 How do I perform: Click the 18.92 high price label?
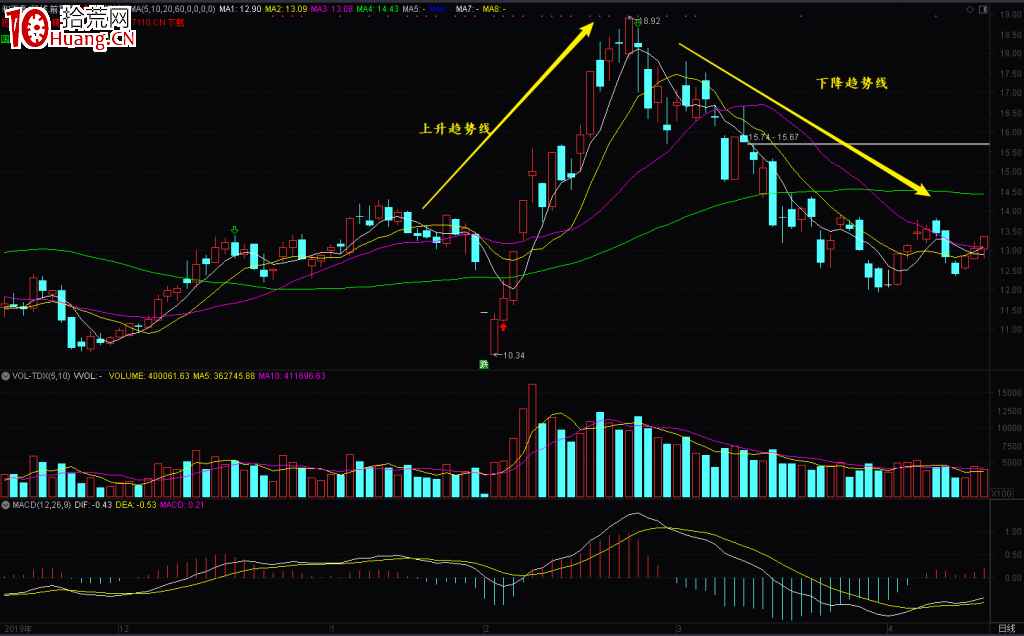coord(650,21)
